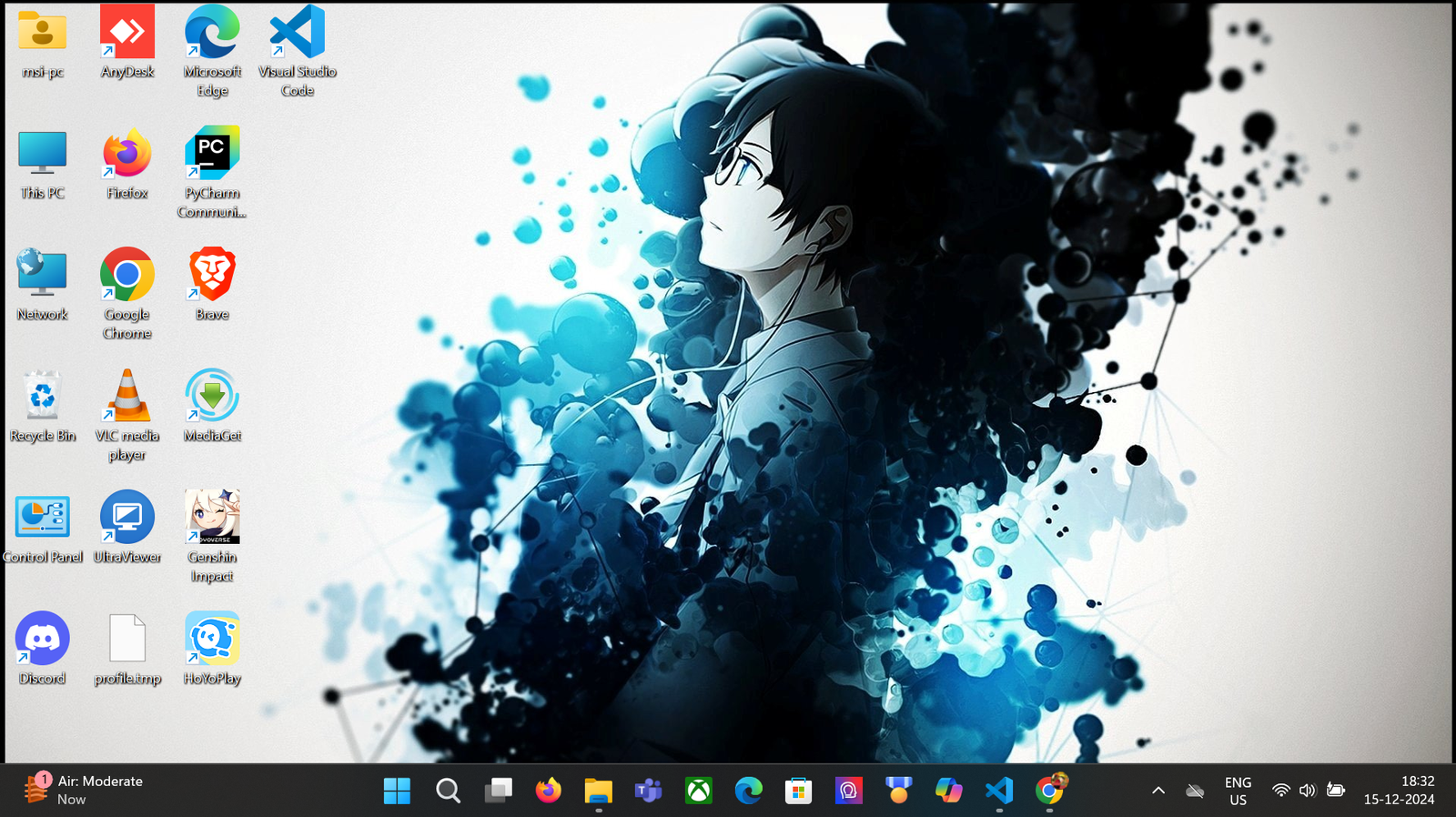The image size is (1456, 817).
Task: Check battery status in the system tray
Action: point(1336,791)
